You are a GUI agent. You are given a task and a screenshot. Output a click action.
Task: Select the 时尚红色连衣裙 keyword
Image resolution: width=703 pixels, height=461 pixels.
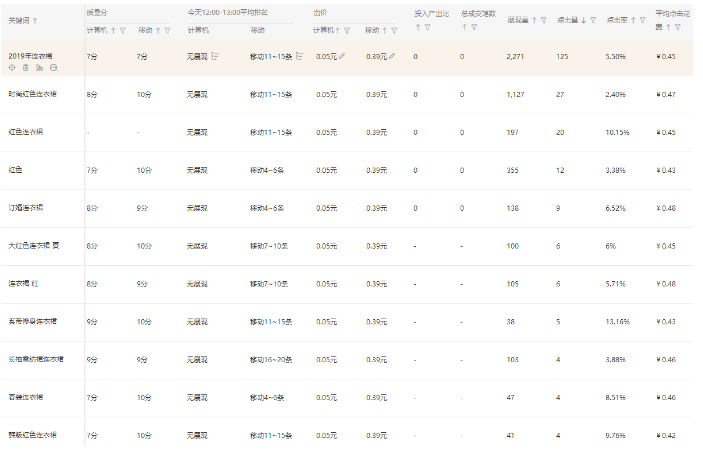pyautogui.click(x=32, y=94)
